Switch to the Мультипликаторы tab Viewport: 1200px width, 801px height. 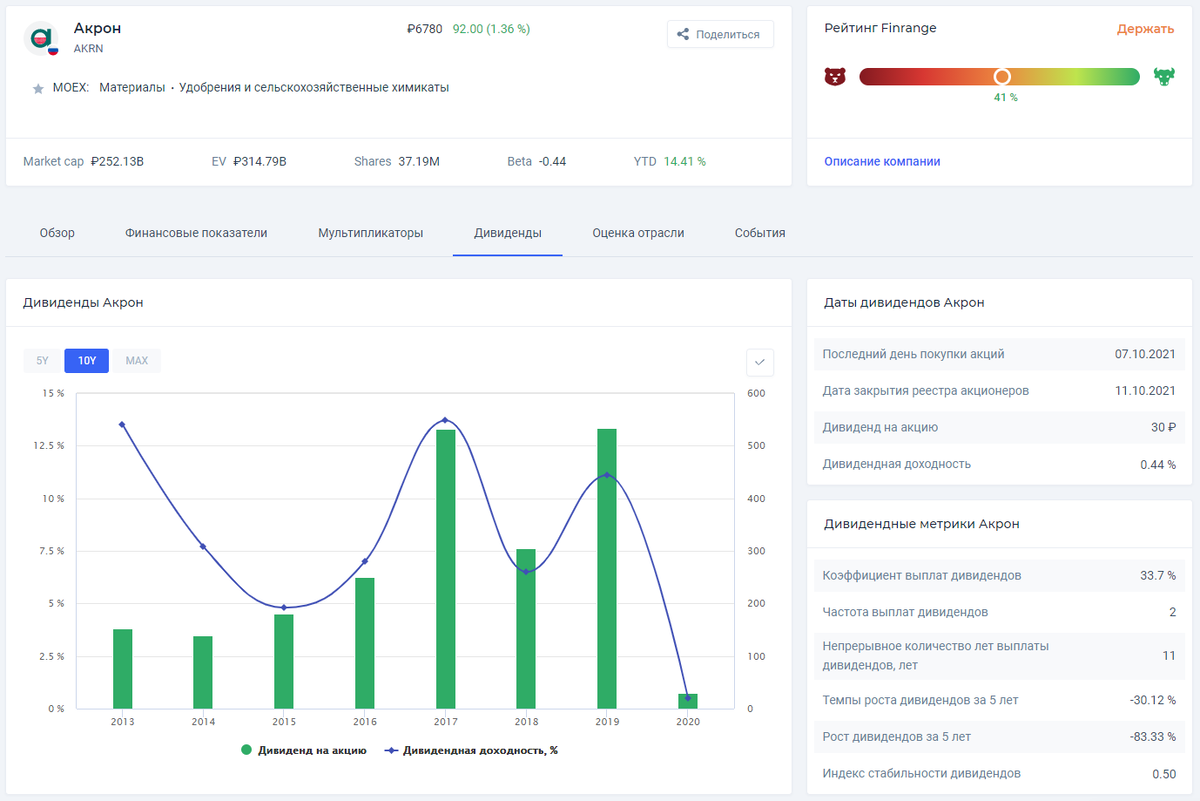click(371, 233)
